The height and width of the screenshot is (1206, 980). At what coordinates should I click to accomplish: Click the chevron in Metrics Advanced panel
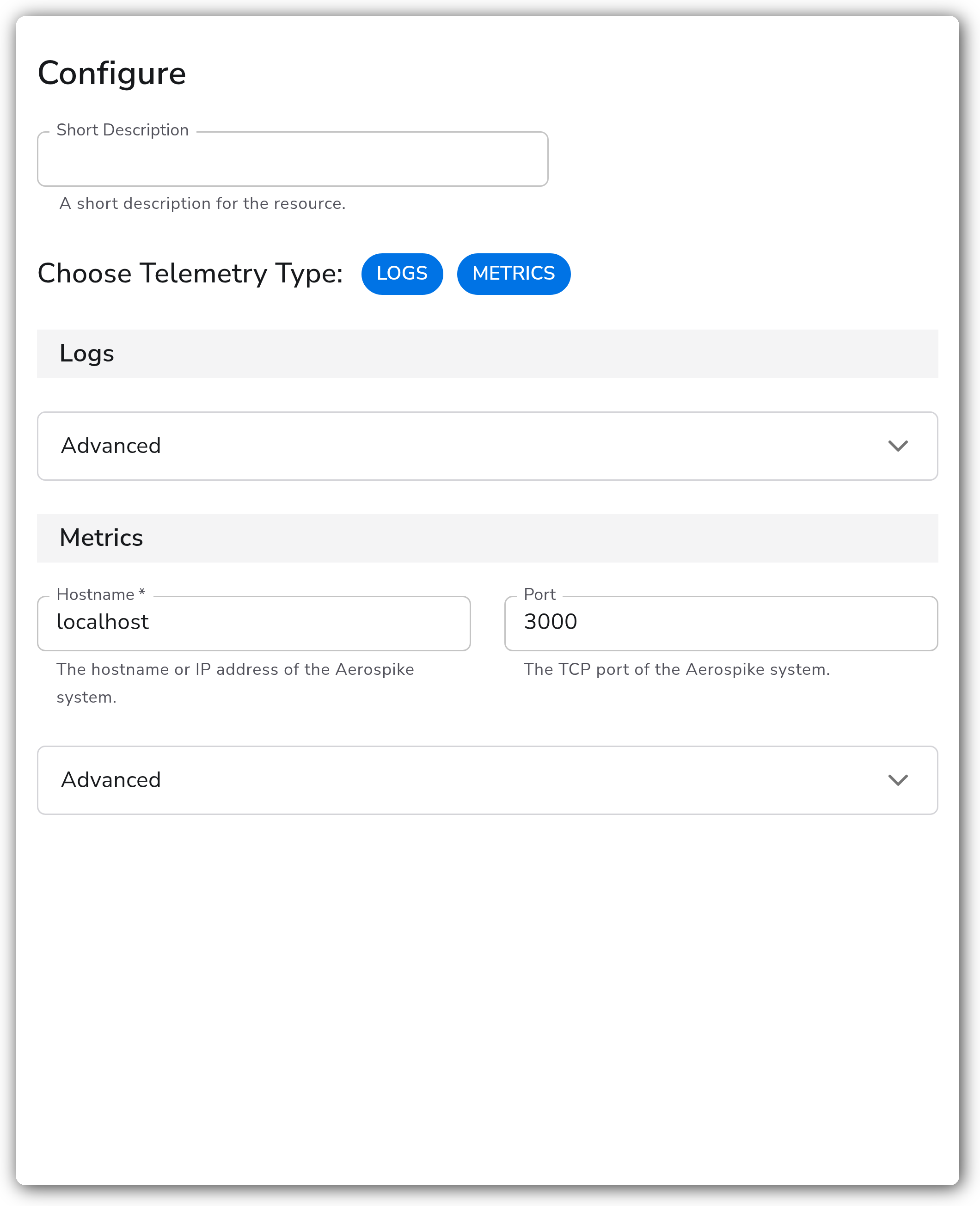pos(898,780)
